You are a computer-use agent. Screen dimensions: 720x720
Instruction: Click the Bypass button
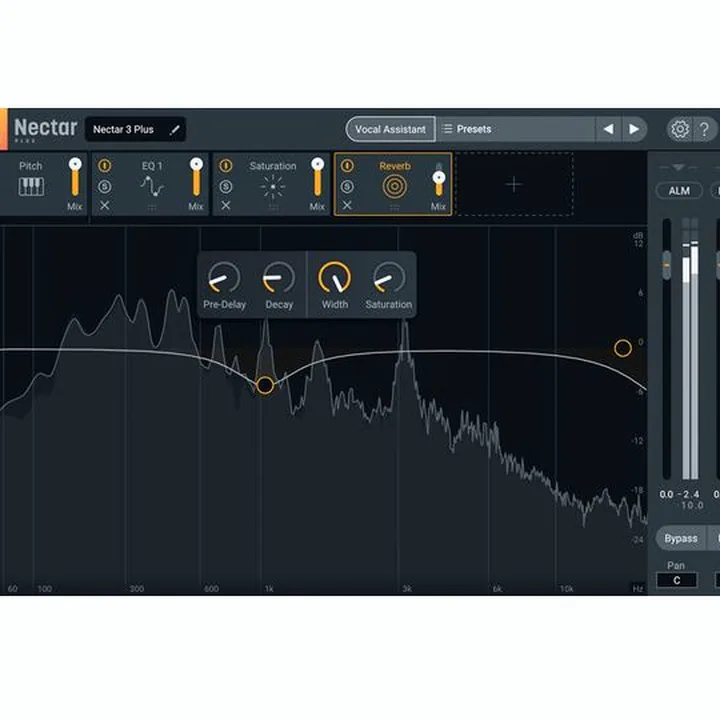coord(681,538)
